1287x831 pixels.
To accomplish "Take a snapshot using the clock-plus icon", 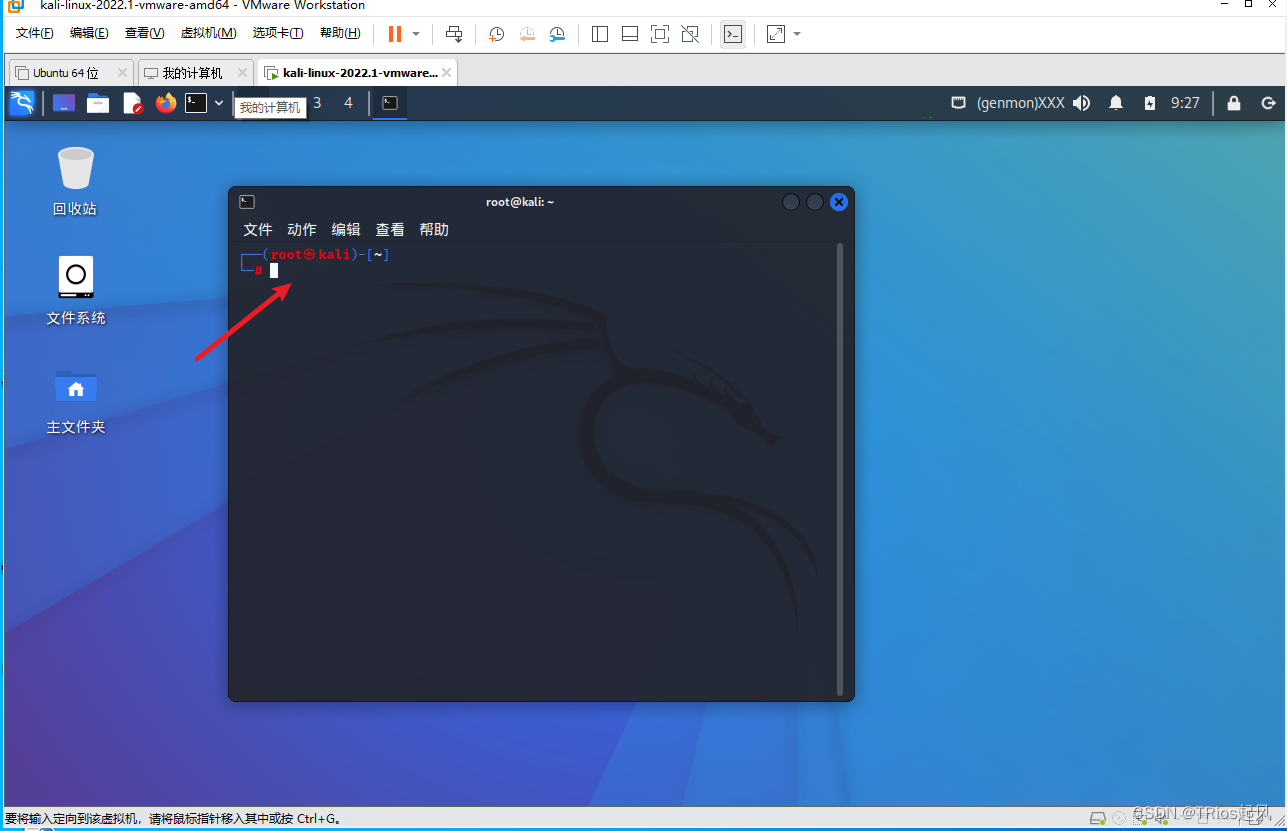I will 496,34.
